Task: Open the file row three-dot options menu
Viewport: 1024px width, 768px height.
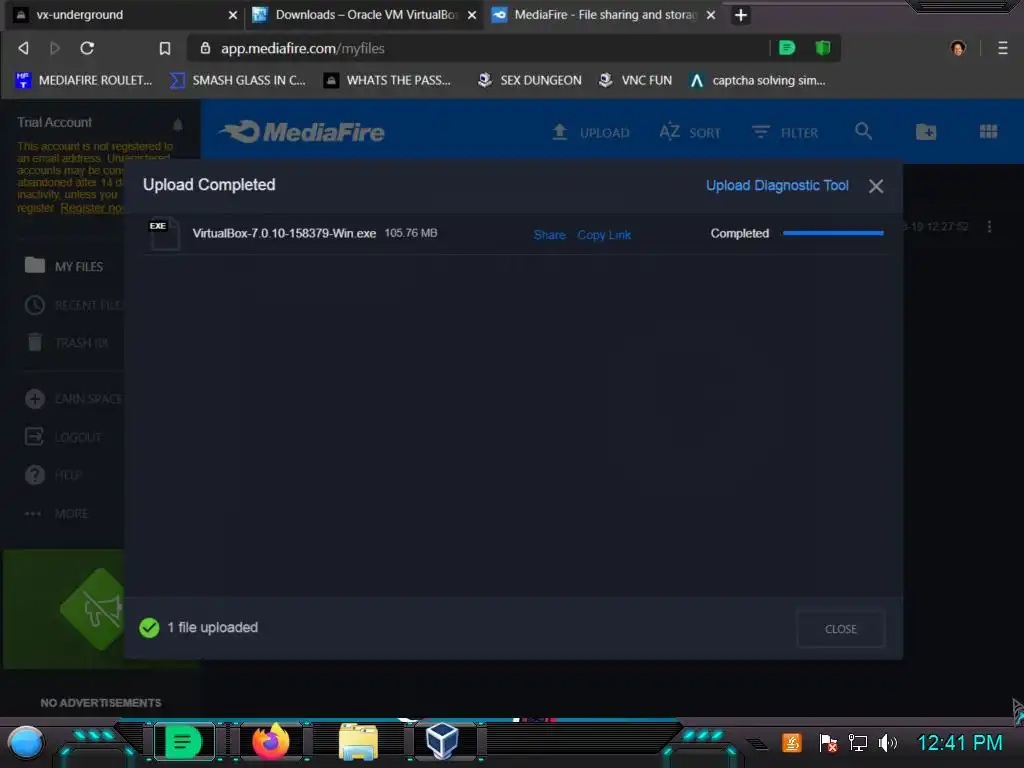Action: click(989, 227)
